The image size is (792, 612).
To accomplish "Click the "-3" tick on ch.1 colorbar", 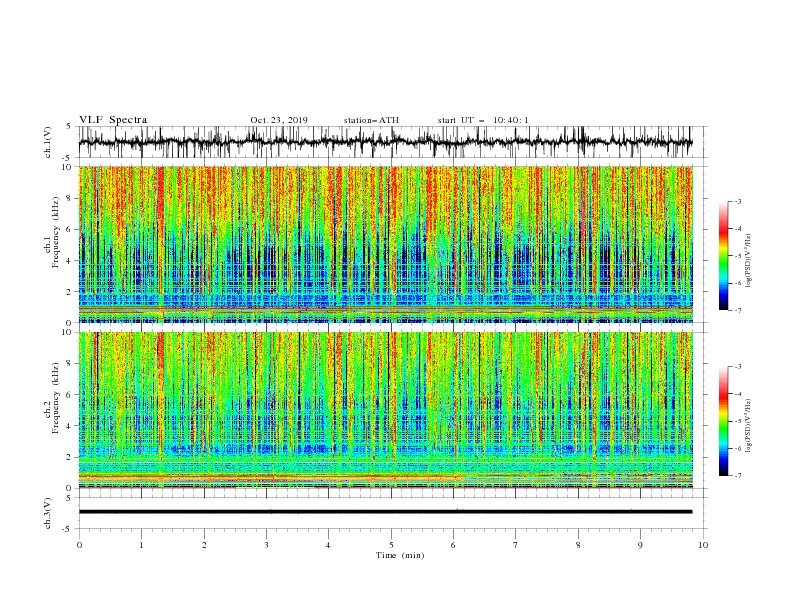I will (738, 202).
